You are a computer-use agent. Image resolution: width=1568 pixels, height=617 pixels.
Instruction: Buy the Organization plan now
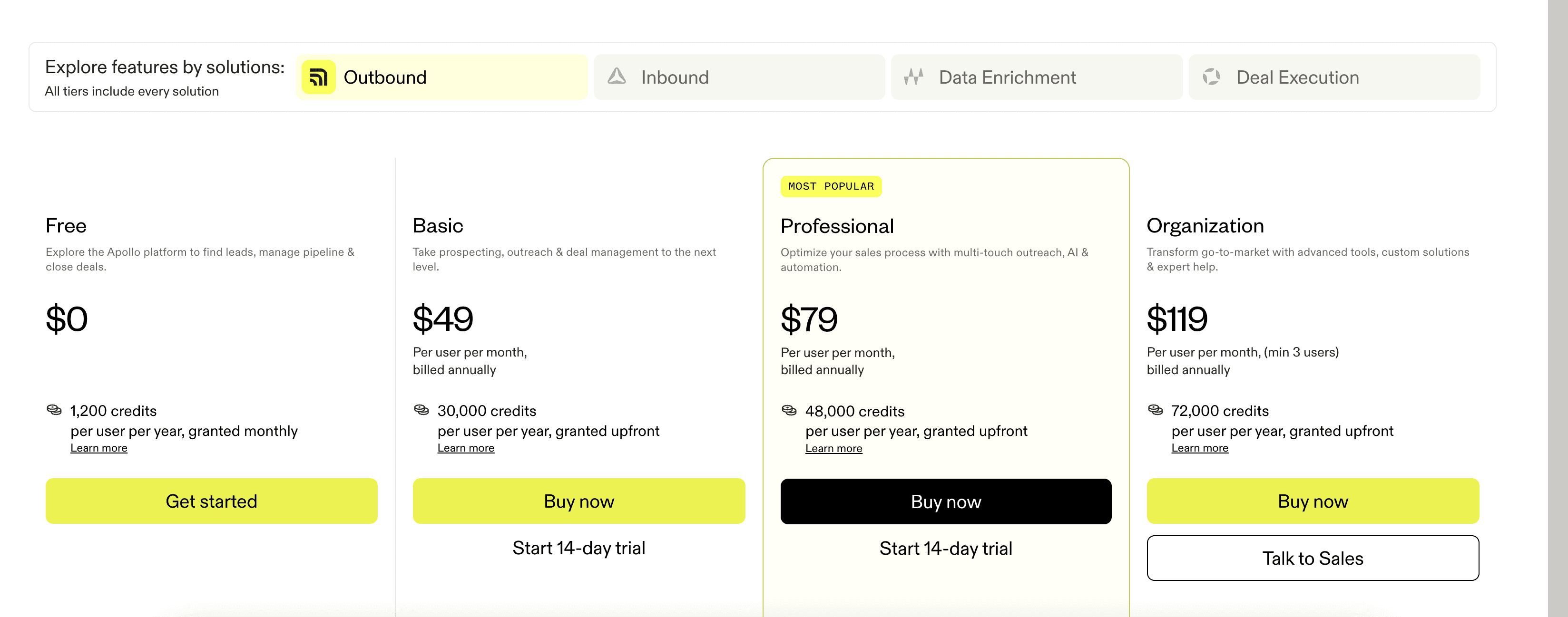(x=1313, y=501)
